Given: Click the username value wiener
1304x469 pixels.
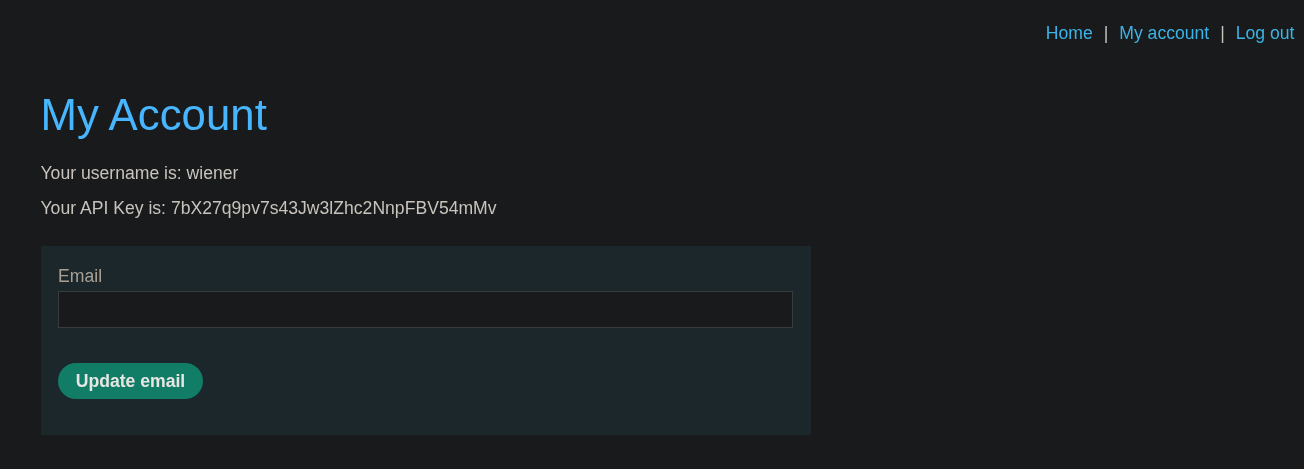Looking at the screenshot, I should pyautogui.click(x=212, y=173).
